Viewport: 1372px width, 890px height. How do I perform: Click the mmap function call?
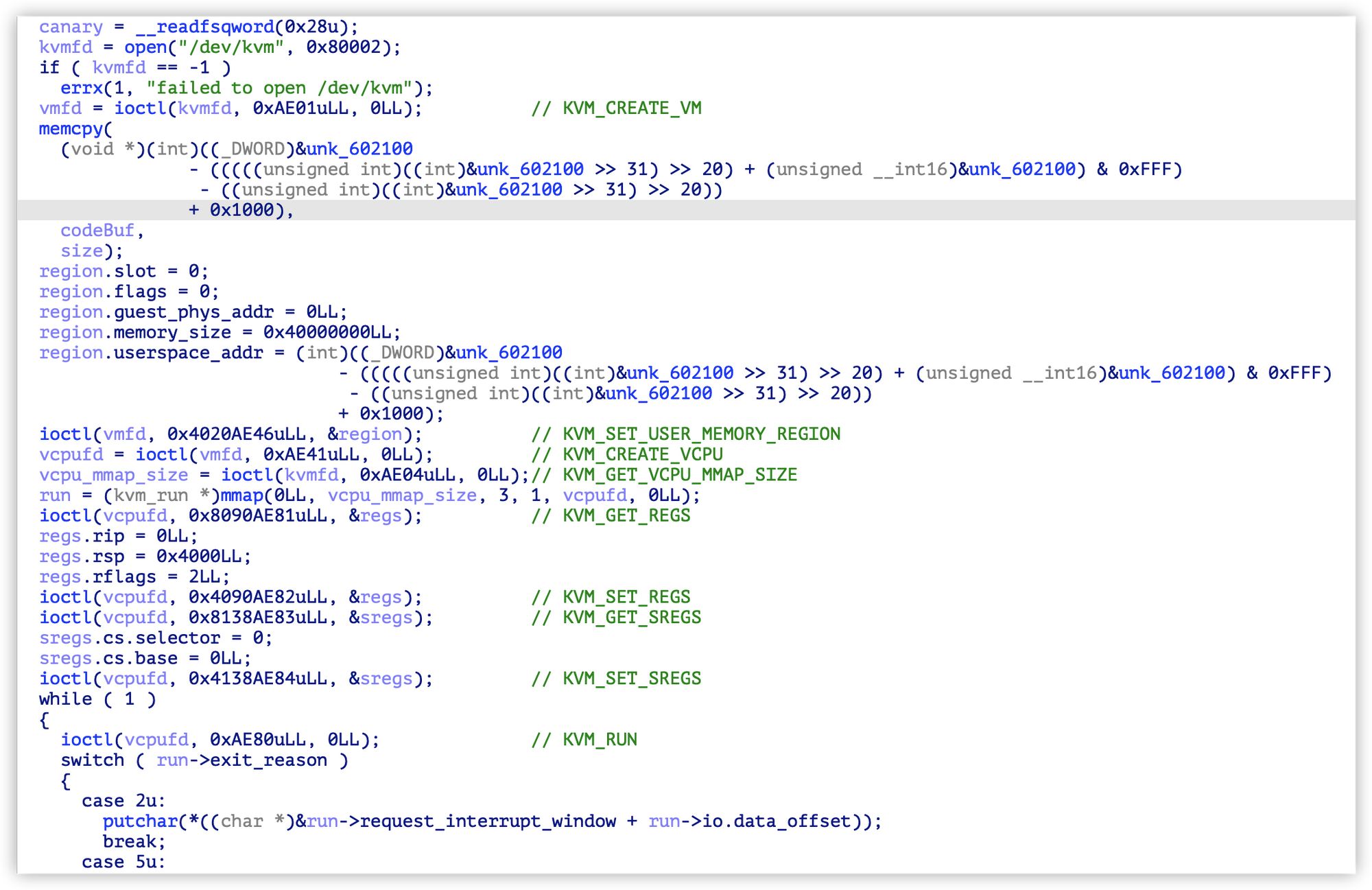pos(241,495)
